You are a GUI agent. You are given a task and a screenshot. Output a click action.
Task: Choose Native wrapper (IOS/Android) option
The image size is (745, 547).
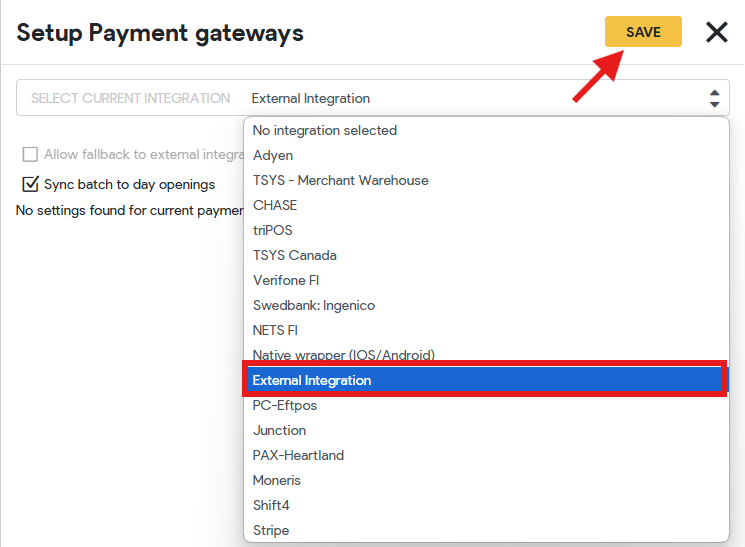pos(486,355)
